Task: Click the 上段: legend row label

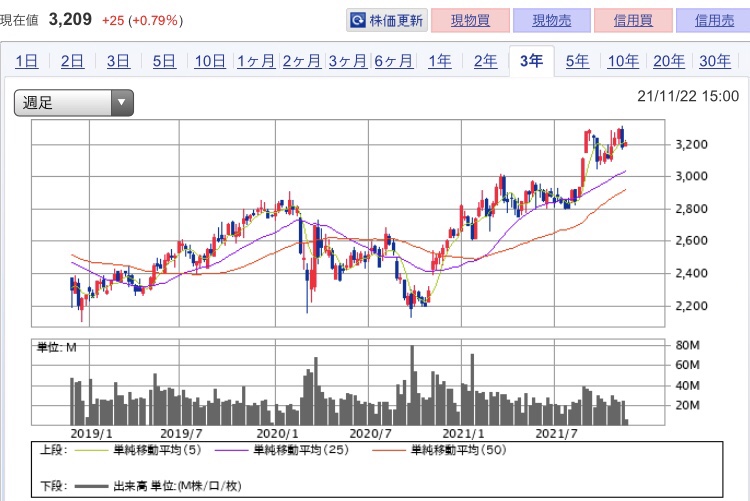Action: [x=53, y=450]
